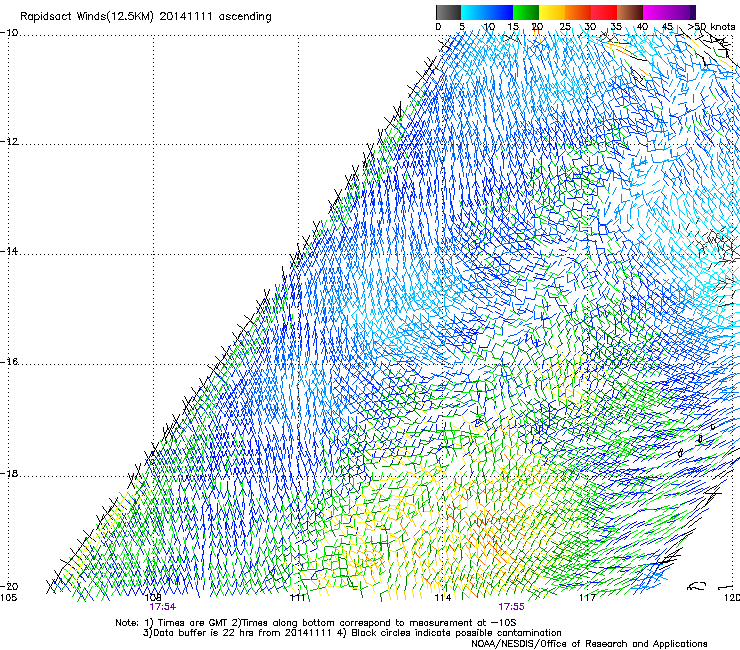Click the latitude label -20
The image size is (740, 650).
pyautogui.click(x=9, y=586)
